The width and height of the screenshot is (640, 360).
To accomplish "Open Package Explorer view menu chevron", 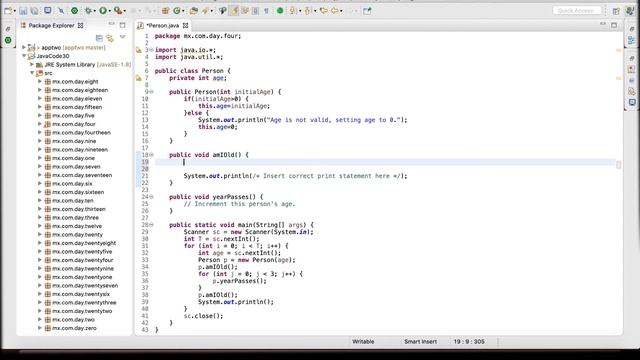I will coord(122,37).
